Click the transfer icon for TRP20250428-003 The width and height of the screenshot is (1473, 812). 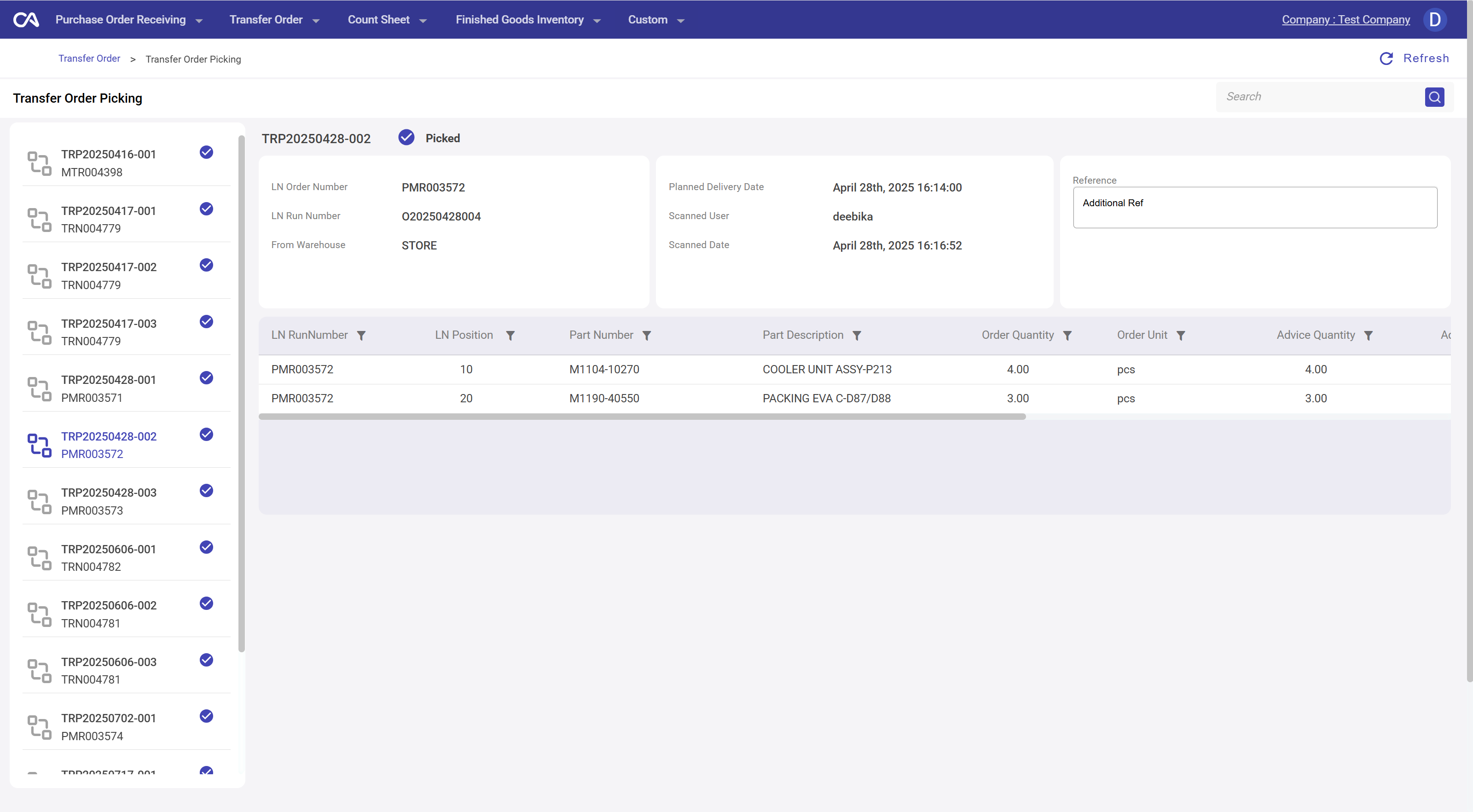point(40,501)
